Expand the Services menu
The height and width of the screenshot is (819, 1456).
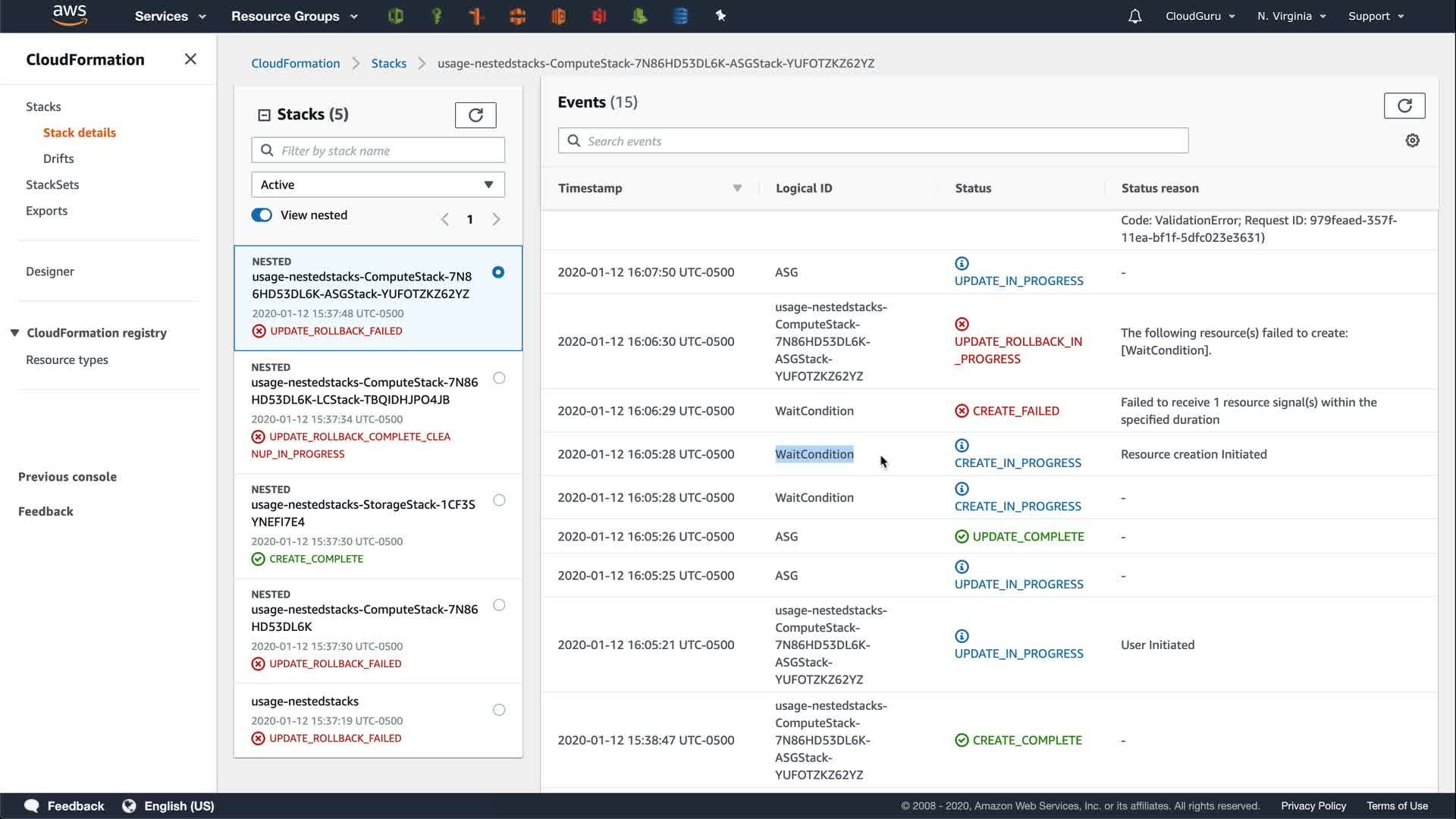170,16
